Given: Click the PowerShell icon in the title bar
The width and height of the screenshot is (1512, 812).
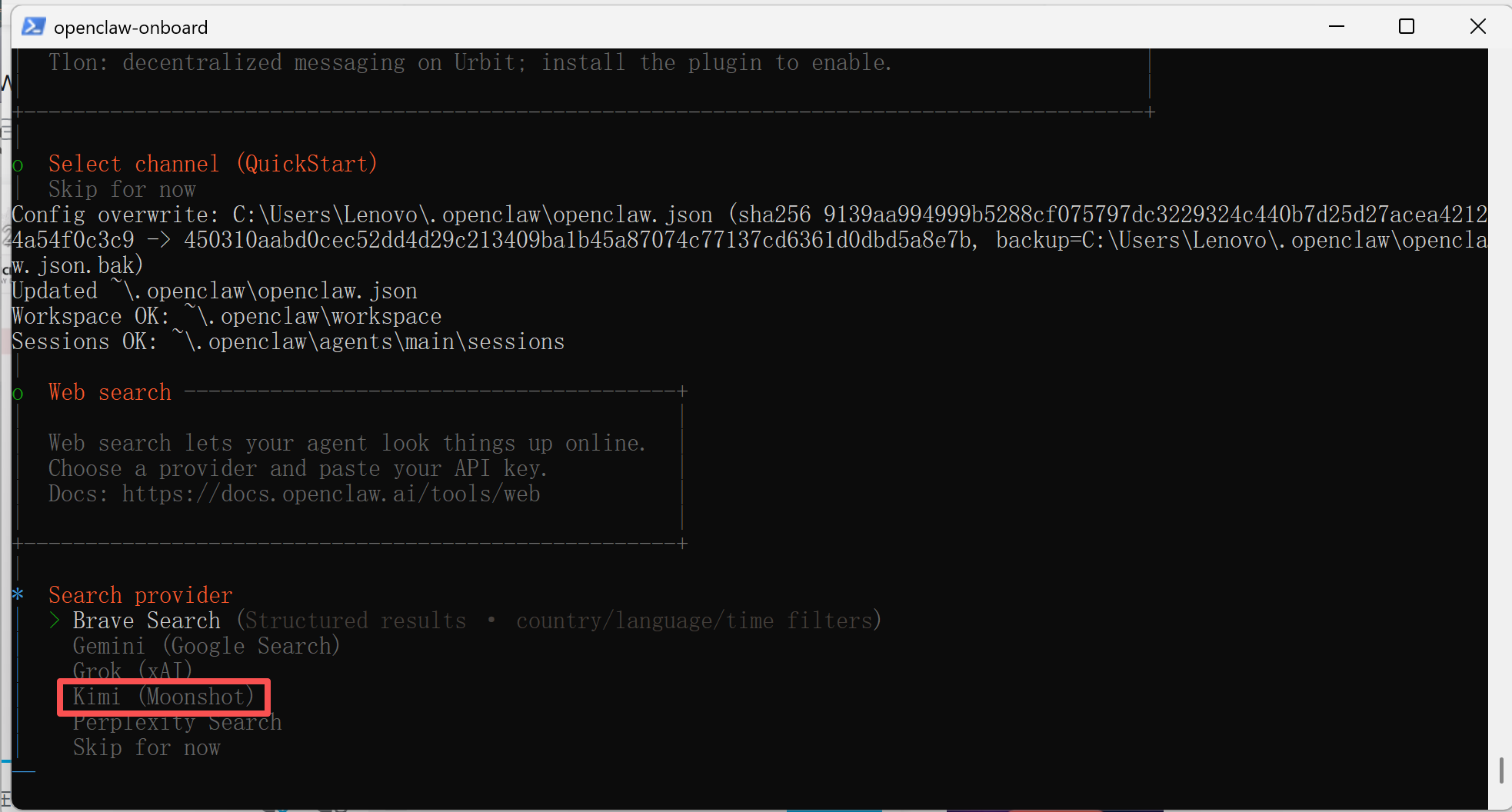Looking at the screenshot, I should pos(33,27).
